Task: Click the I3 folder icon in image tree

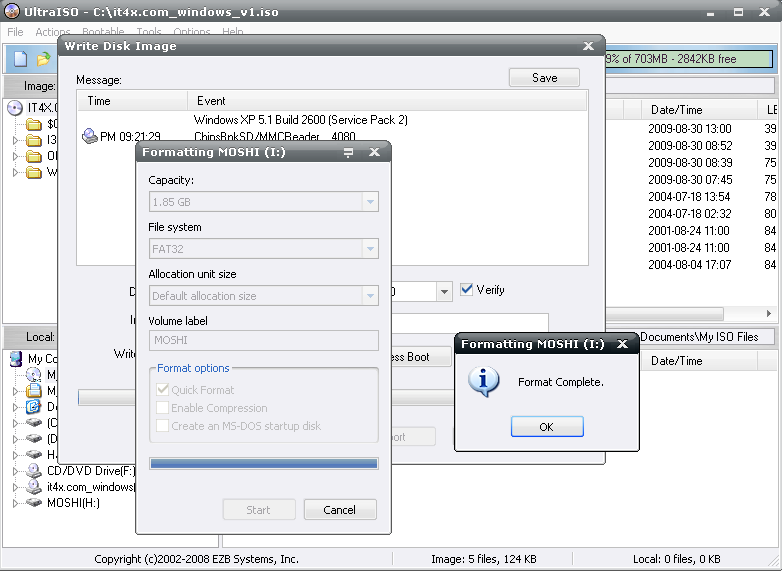Action: coord(33,140)
